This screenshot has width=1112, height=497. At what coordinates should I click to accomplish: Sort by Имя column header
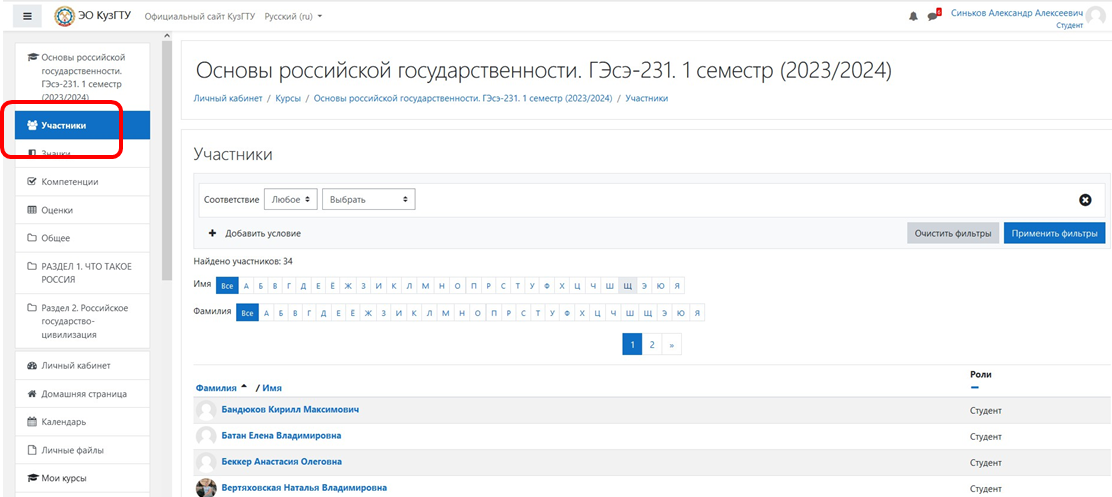(x=272, y=388)
